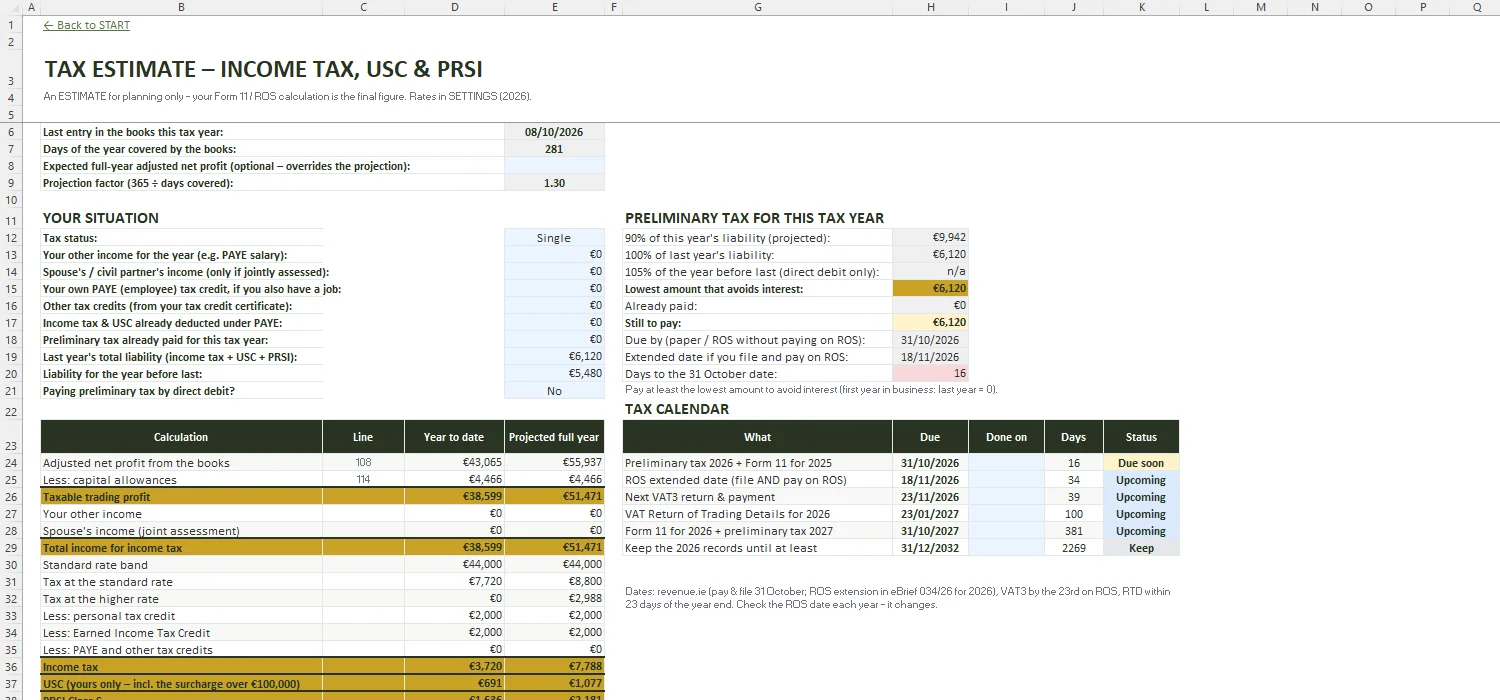Click the 90% of this year's liability value €9,942

coord(930,238)
